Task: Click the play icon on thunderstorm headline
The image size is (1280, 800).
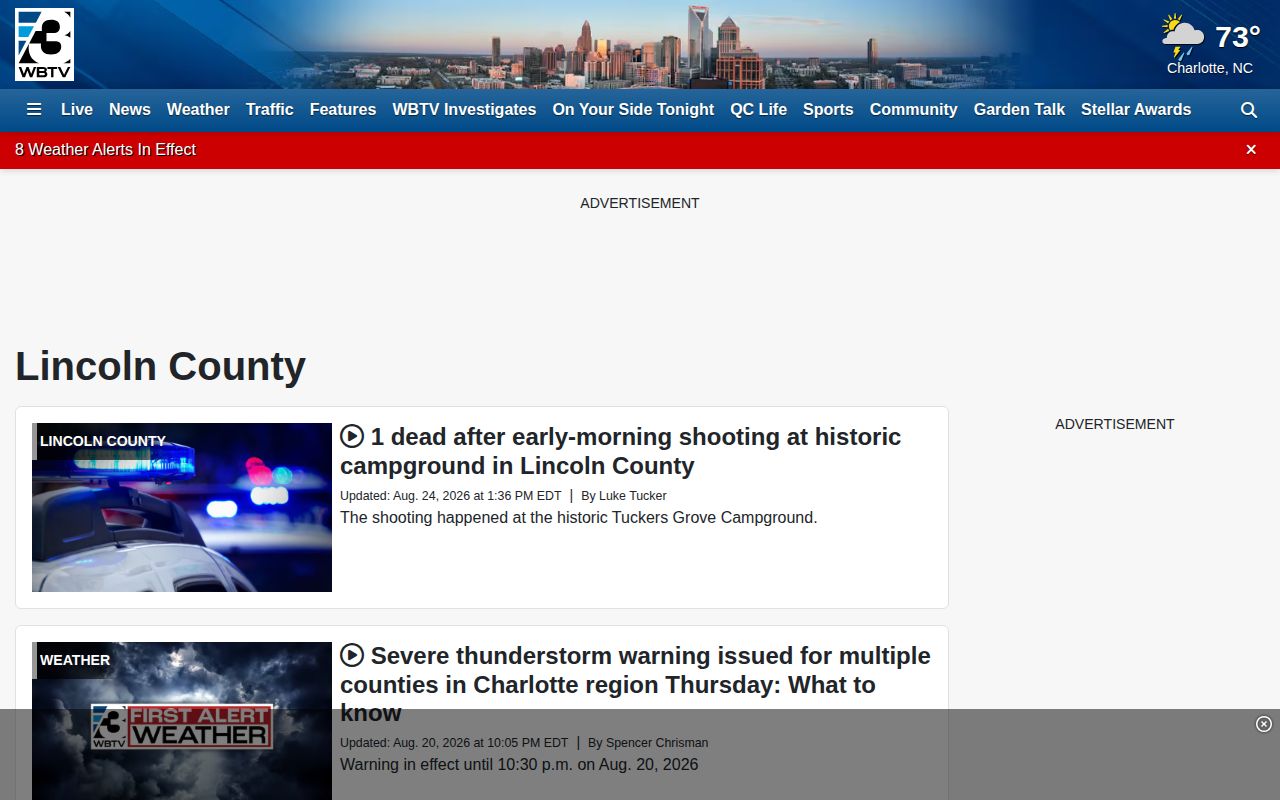Action: [x=352, y=655]
